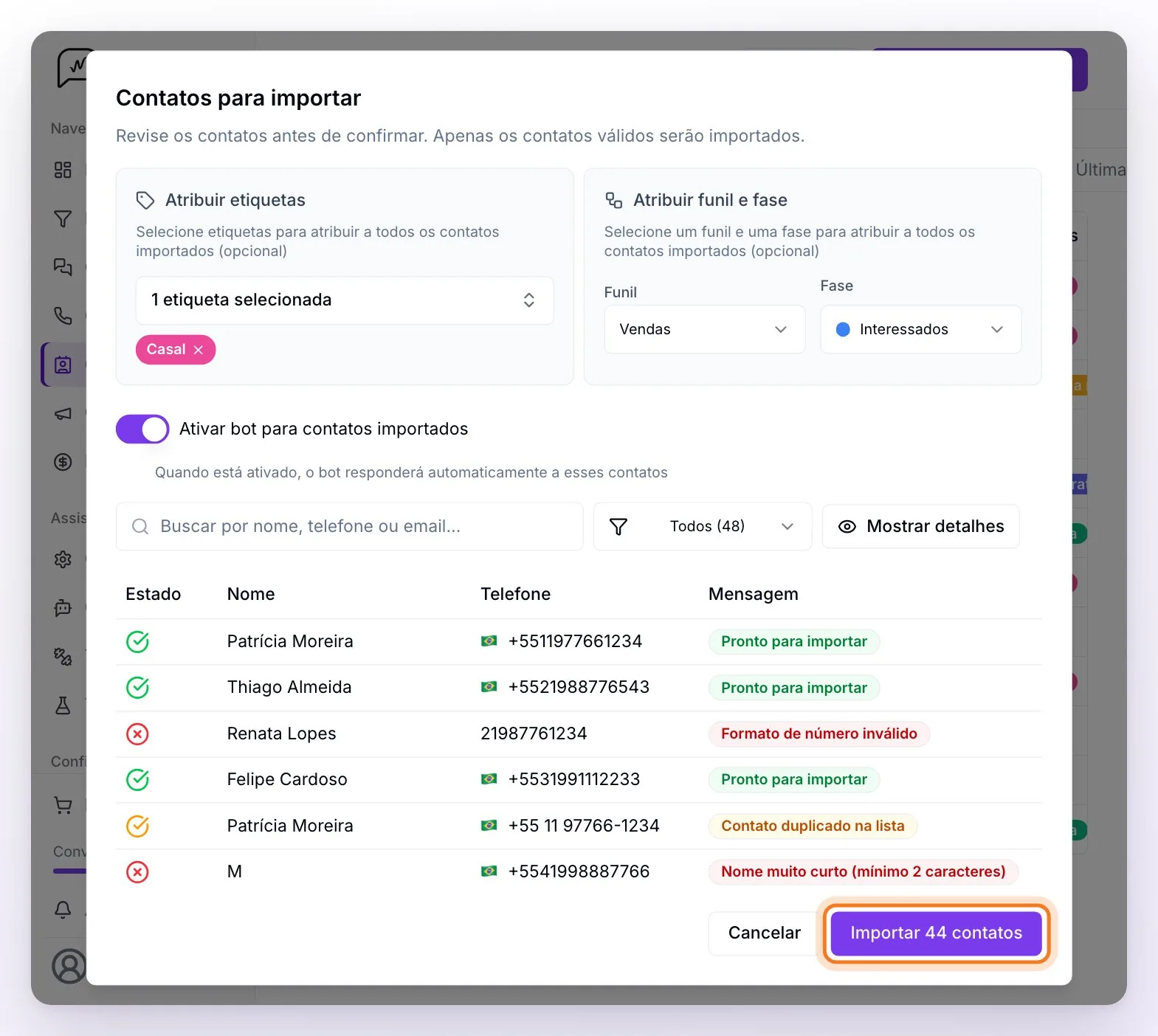This screenshot has height=1036, width=1158.
Task: Remove the Casal tag with its X
Action: pos(199,350)
